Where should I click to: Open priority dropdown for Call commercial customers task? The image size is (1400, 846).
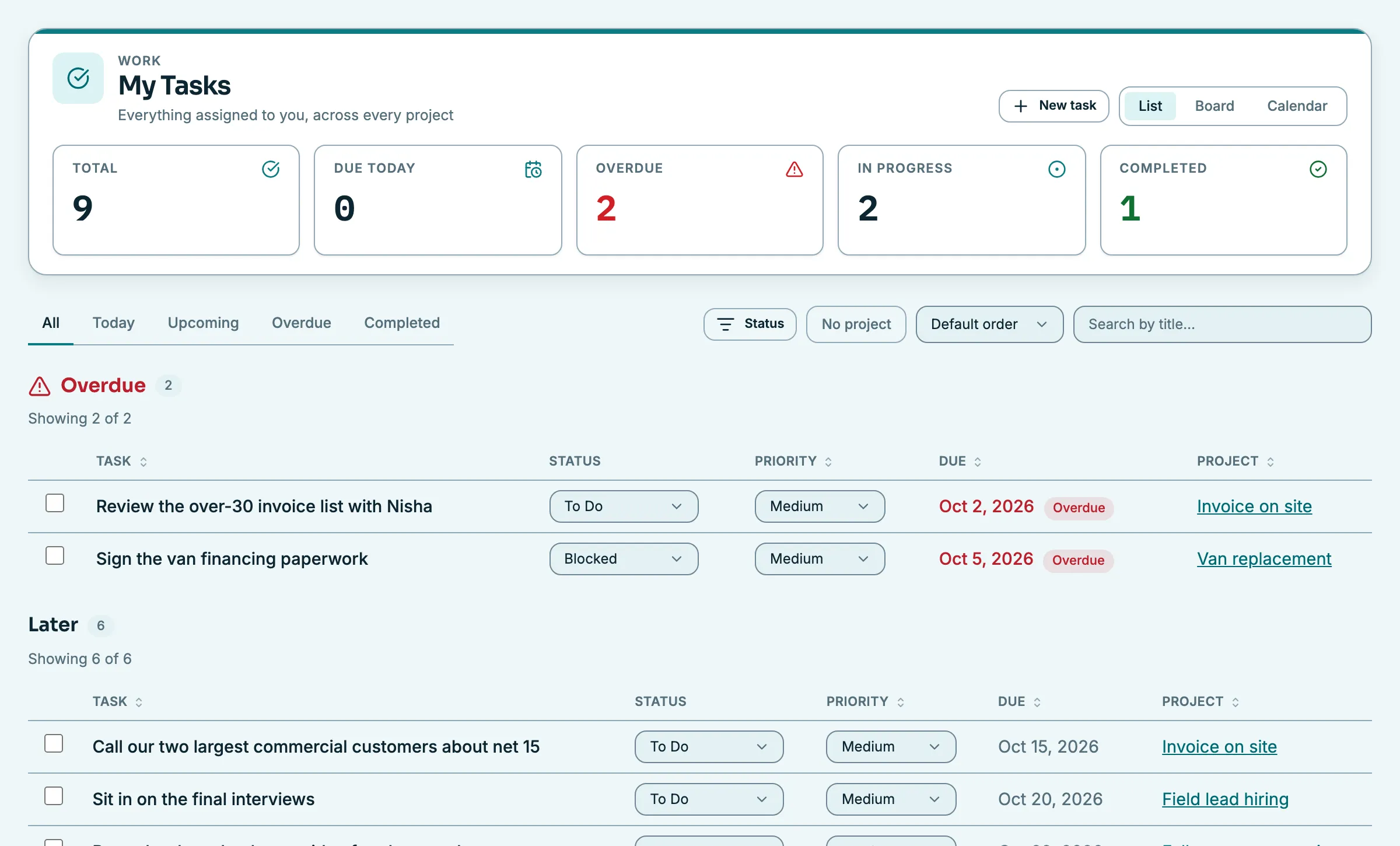(x=891, y=747)
